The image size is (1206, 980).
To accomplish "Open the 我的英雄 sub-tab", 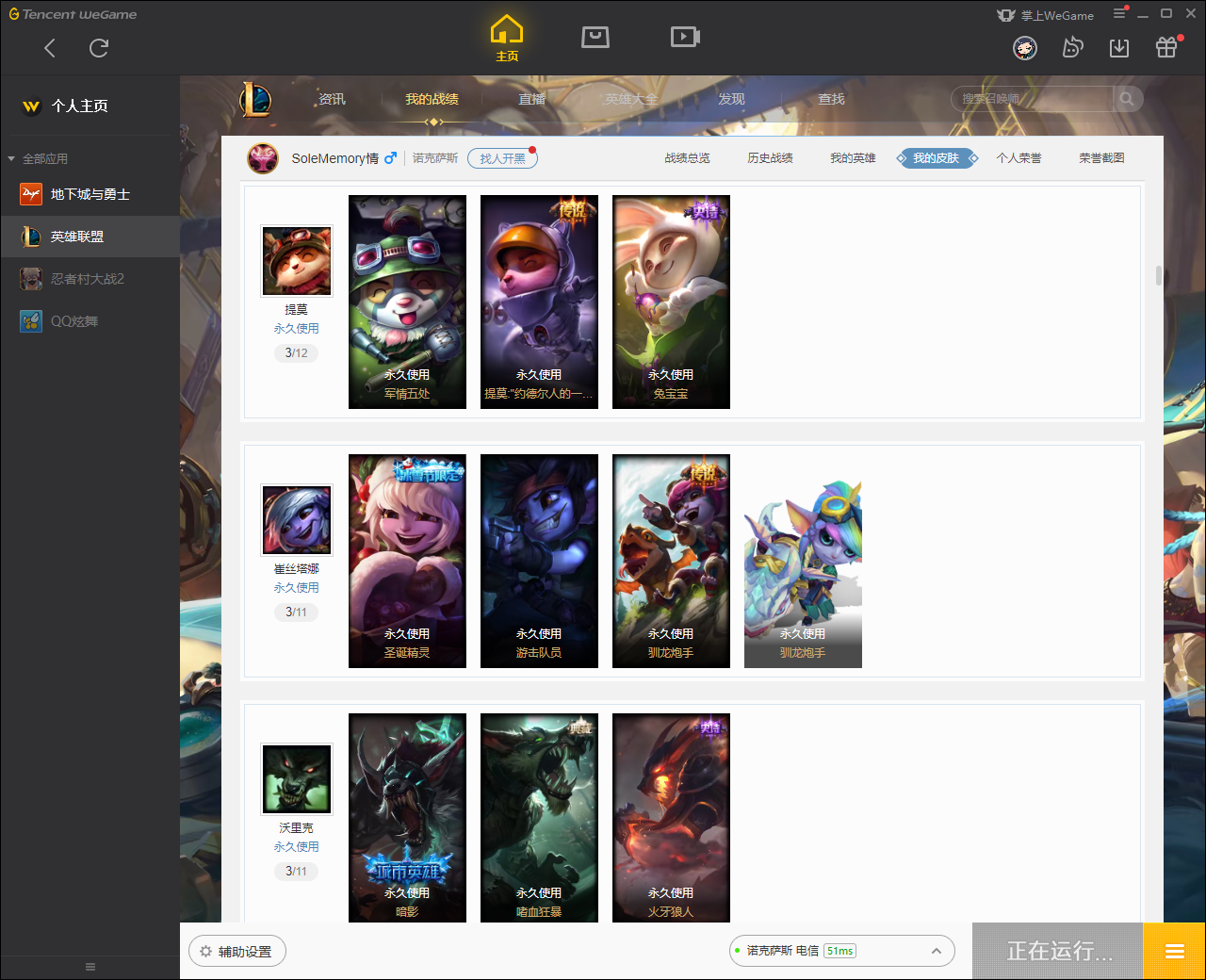I will pyautogui.click(x=853, y=158).
